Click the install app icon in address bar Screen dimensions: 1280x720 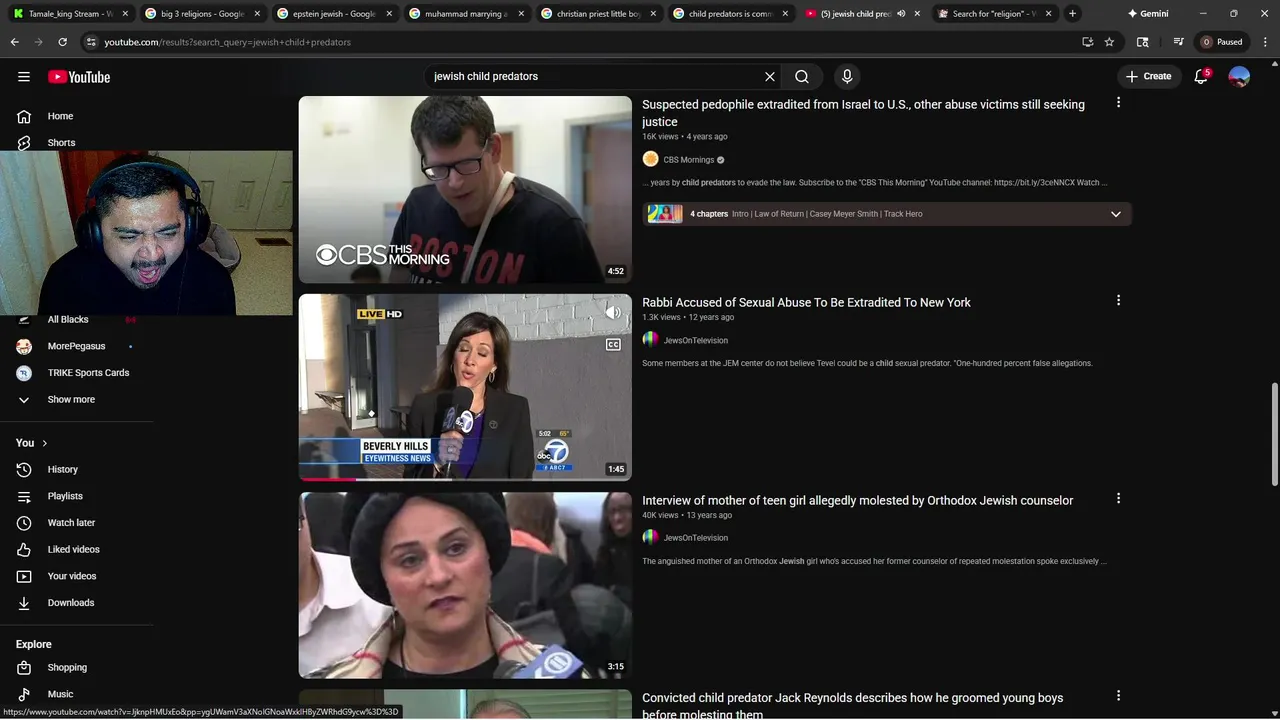click(1087, 42)
